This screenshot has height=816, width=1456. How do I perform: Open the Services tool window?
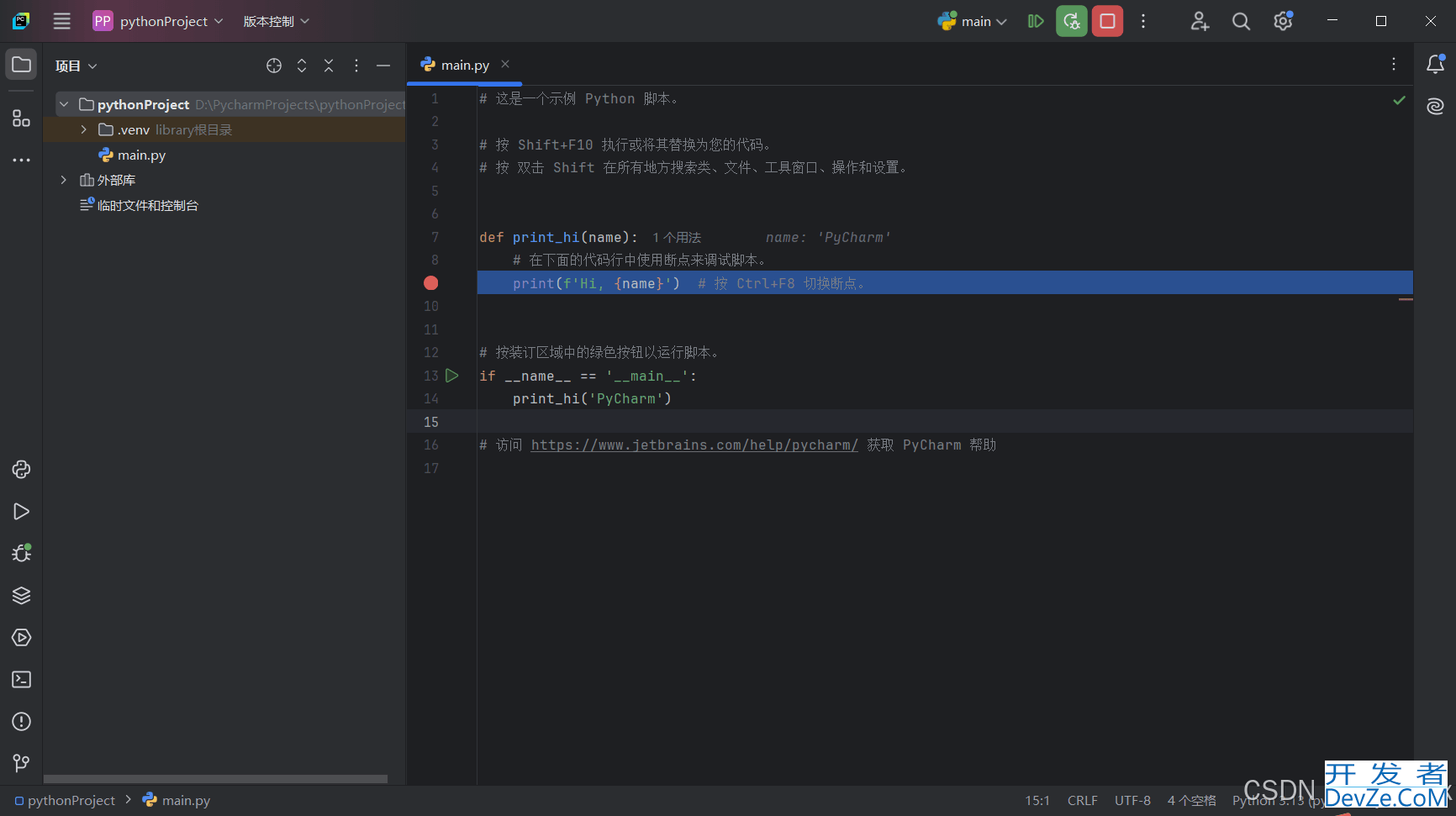tap(21, 637)
